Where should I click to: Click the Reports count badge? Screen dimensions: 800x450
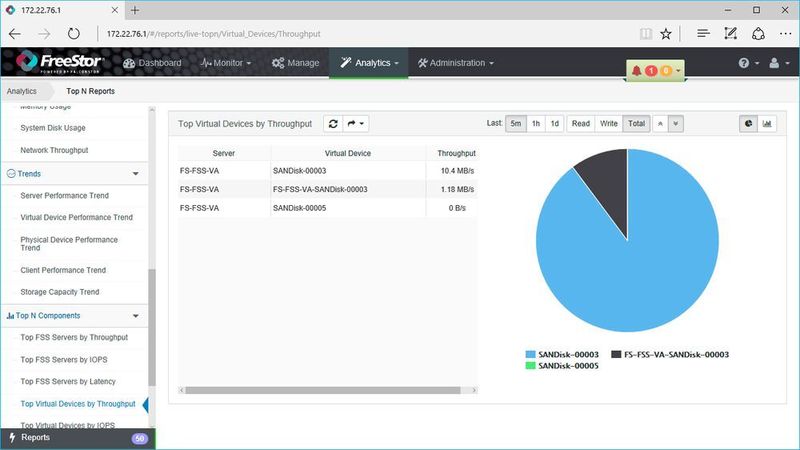(x=139, y=438)
